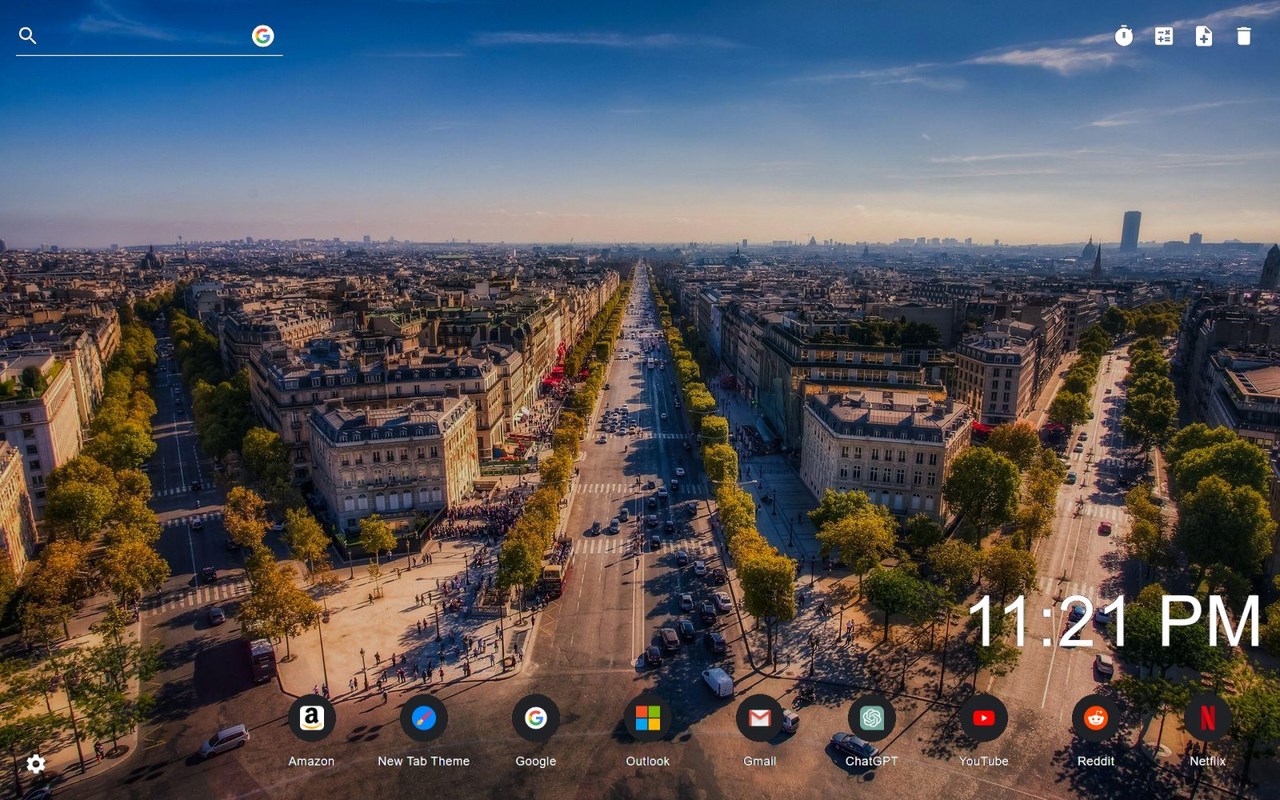Visit the Reddit shortcut
The width and height of the screenshot is (1280, 800).
point(1096,718)
